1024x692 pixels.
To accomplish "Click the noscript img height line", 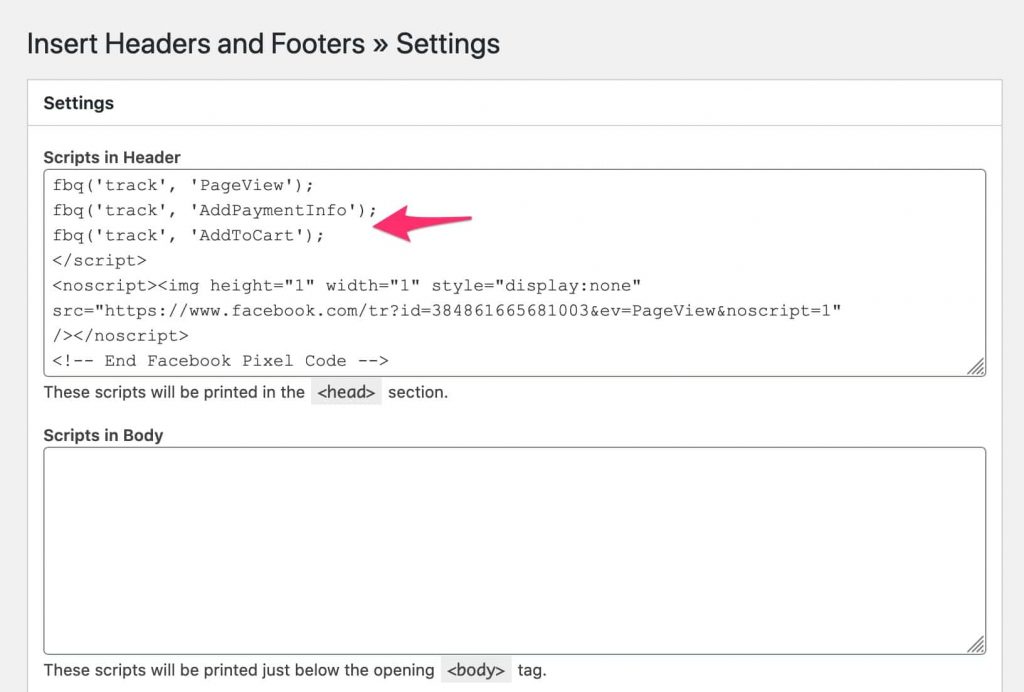I will 346,285.
